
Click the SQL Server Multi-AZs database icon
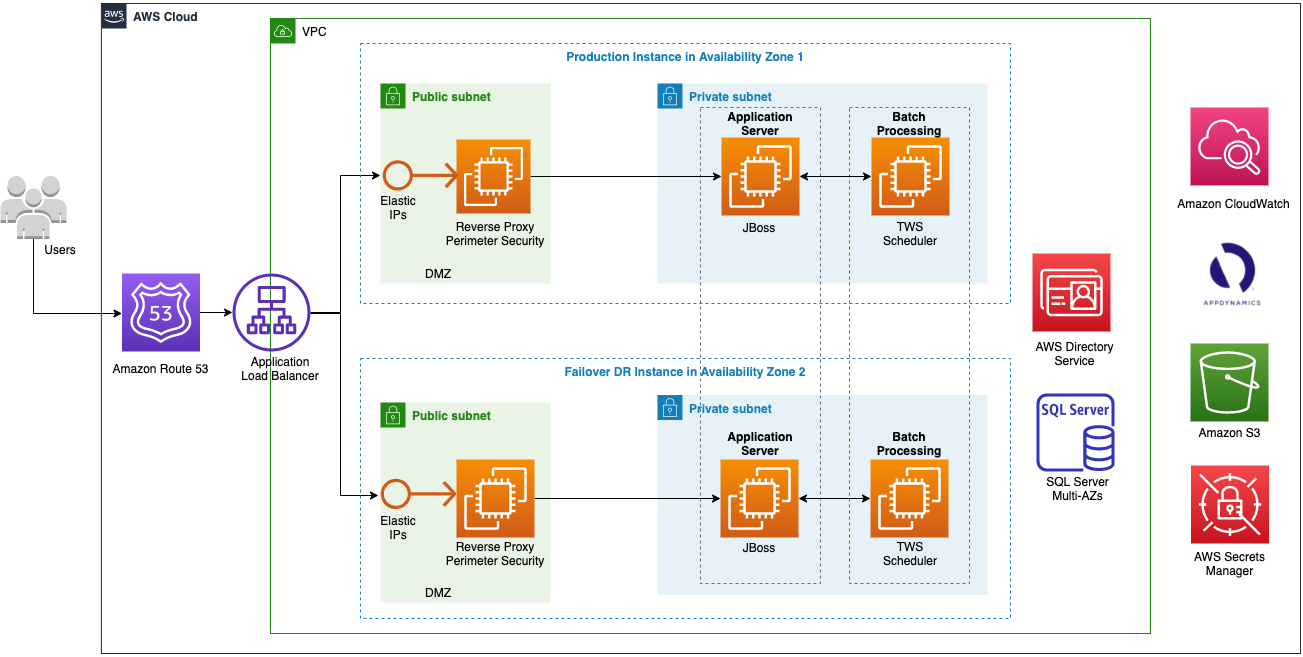click(x=1075, y=432)
